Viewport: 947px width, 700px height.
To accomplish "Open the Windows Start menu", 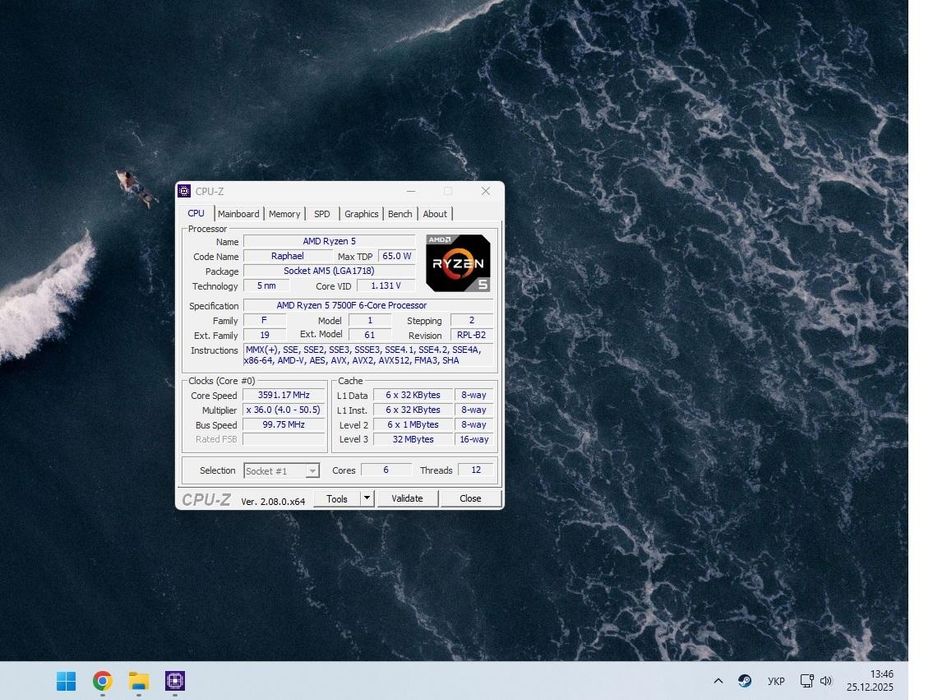I will pyautogui.click(x=66, y=681).
